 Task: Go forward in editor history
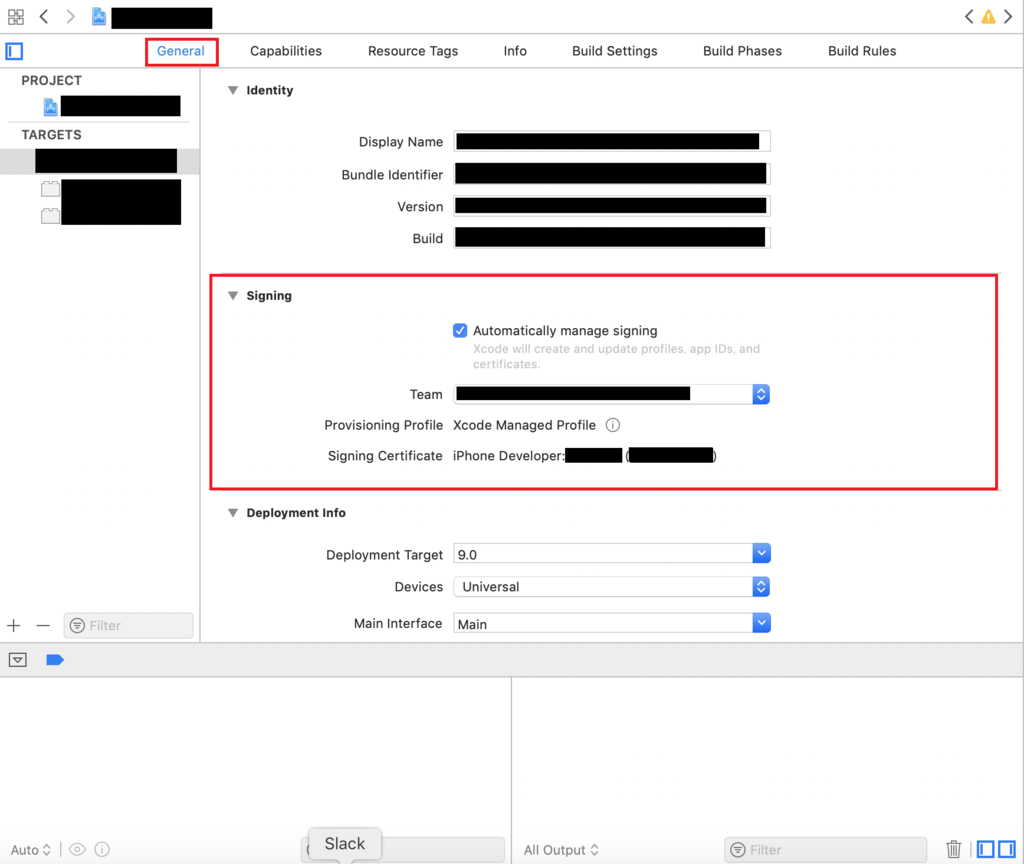70,16
